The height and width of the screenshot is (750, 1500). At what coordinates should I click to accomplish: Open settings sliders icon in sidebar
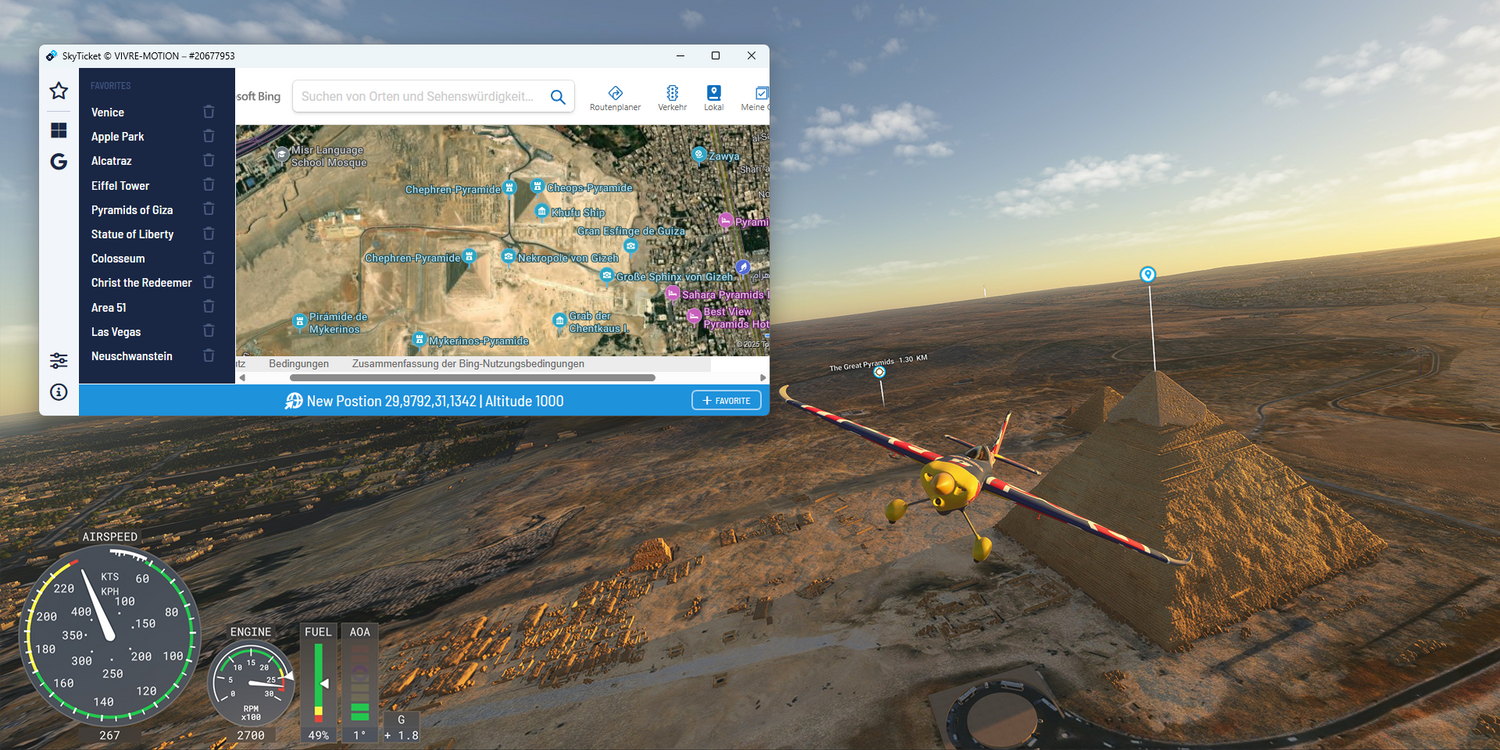coord(59,361)
